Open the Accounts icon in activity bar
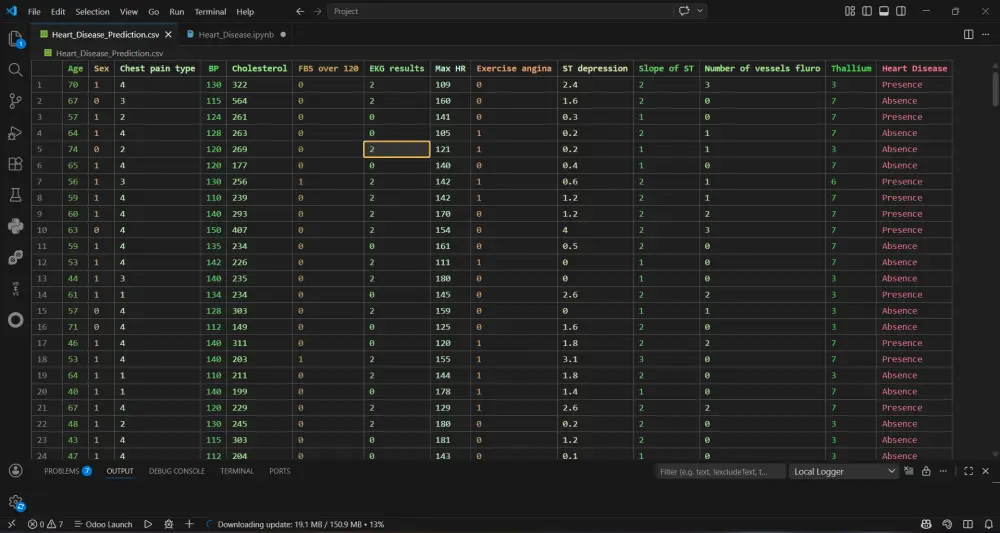 15,471
